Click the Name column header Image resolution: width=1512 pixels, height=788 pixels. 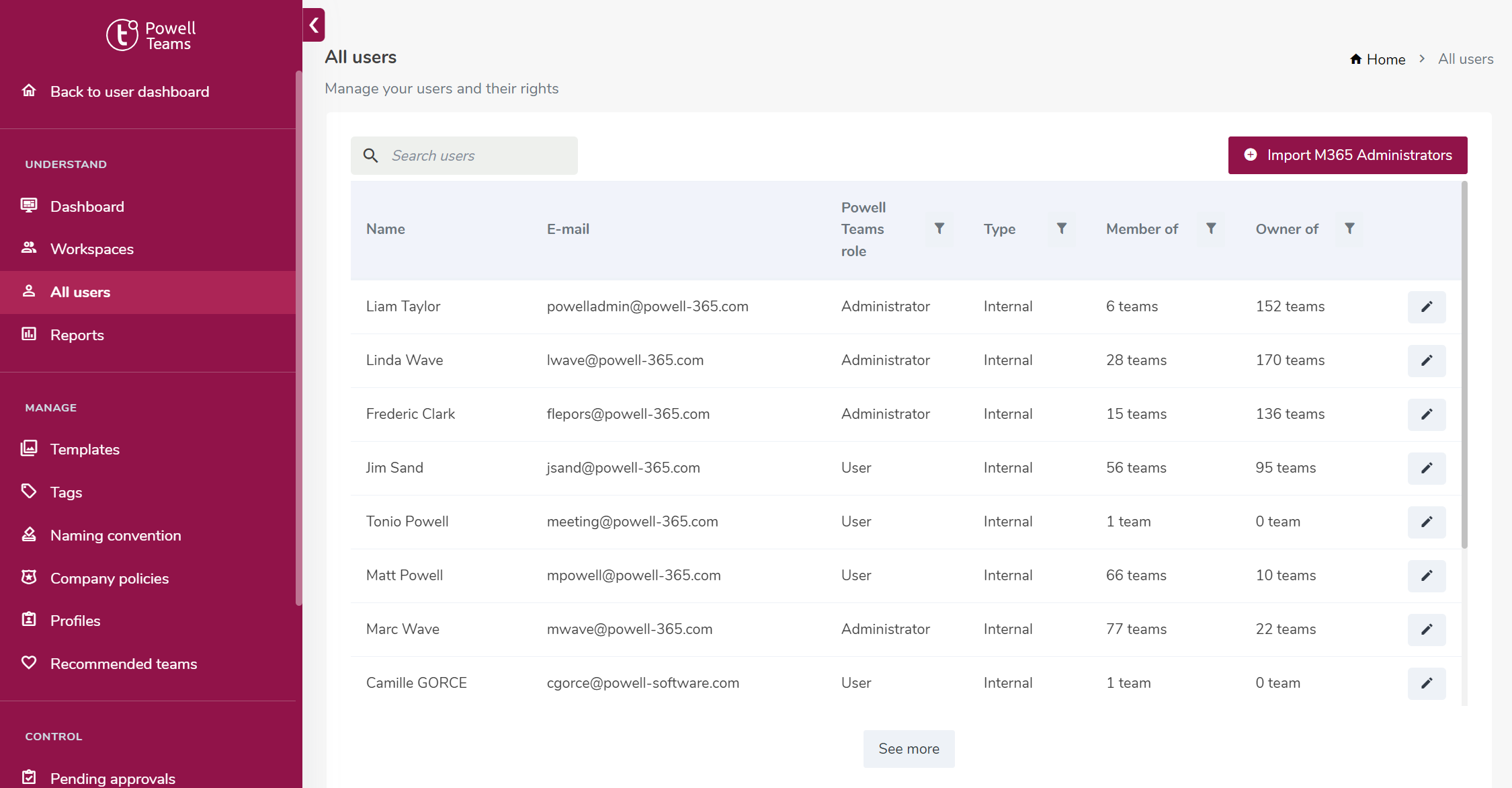(x=385, y=229)
